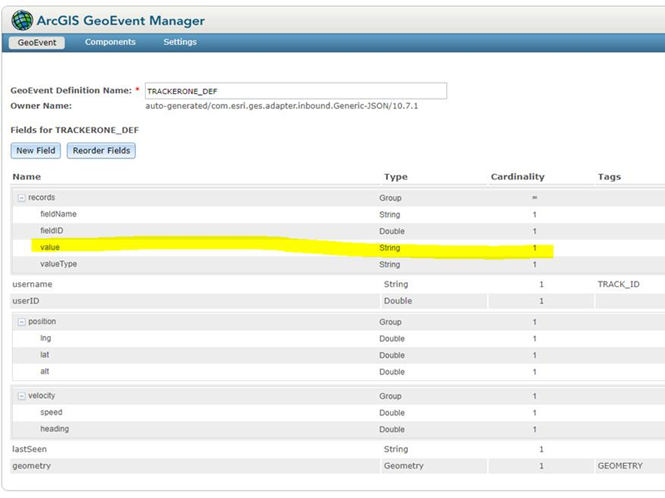Click the userID field name
The width and height of the screenshot is (665, 498).
click(x=26, y=301)
